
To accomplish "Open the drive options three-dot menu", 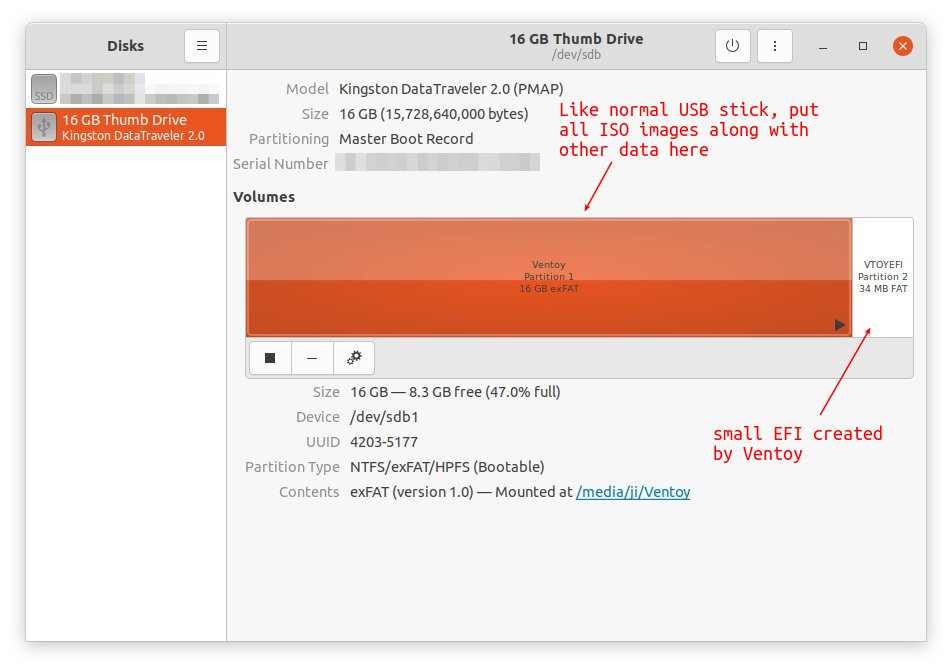I will (x=775, y=46).
